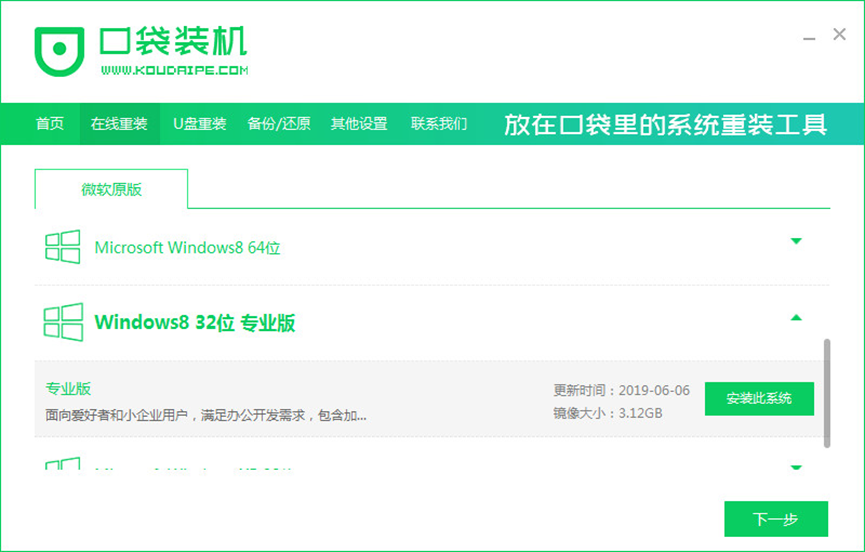Select the Windows8 32位 专业版 title

point(195,323)
